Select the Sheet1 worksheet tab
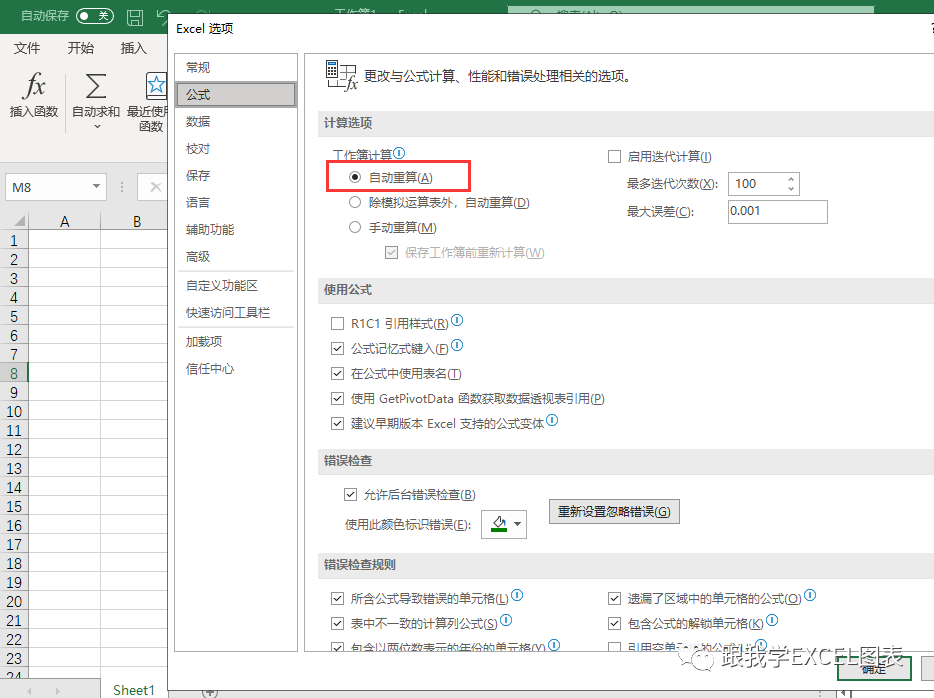 (133, 690)
